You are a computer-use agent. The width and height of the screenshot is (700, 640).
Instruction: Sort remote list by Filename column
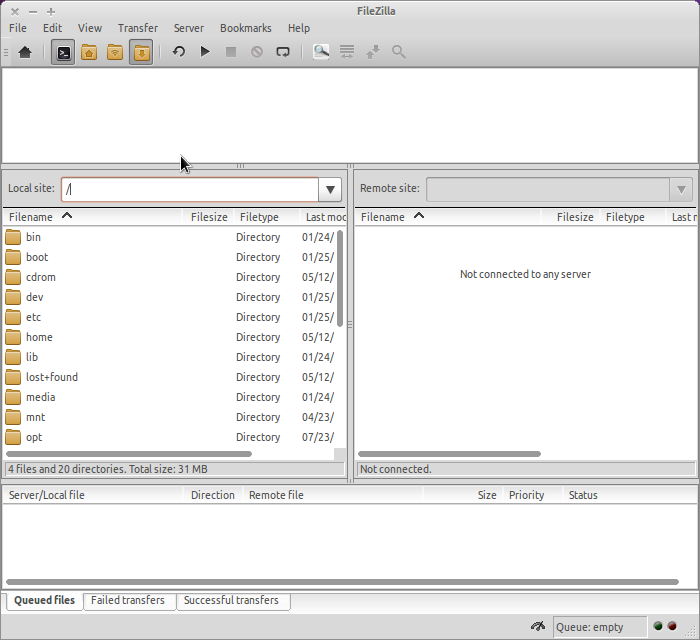coord(448,217)
